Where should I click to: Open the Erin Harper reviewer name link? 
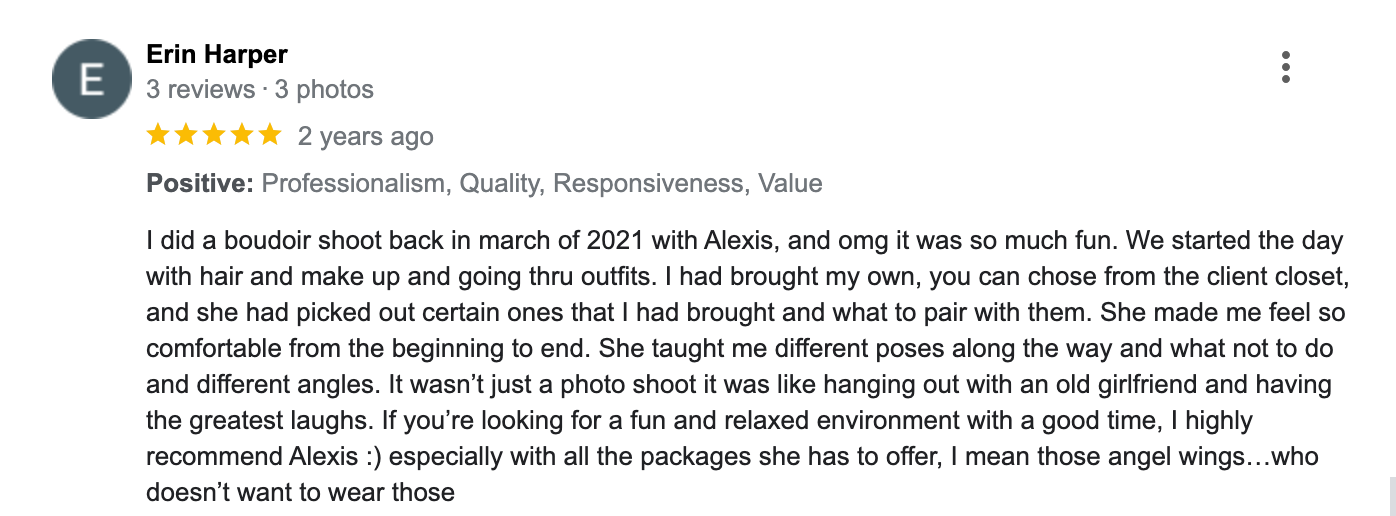coord(217,54)
